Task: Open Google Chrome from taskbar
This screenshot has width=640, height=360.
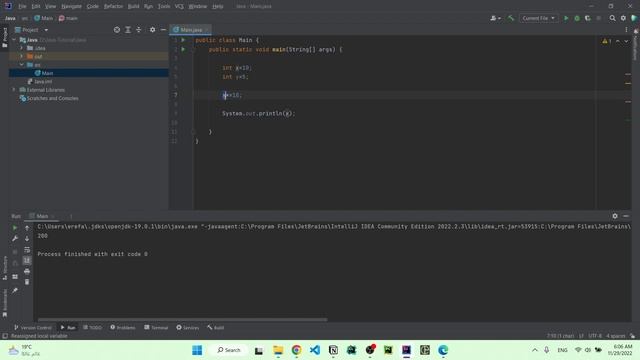Action: 296,350
